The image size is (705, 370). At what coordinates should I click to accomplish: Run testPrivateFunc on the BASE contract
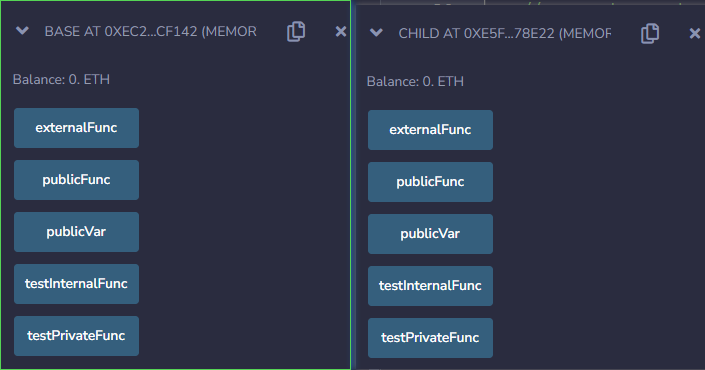76,336
